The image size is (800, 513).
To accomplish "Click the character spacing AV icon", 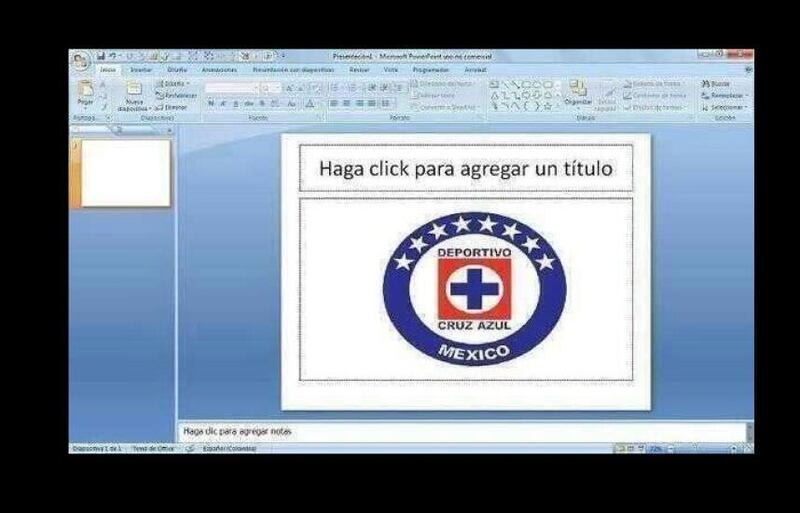I will pyautogui.click(x=275, y=104).
